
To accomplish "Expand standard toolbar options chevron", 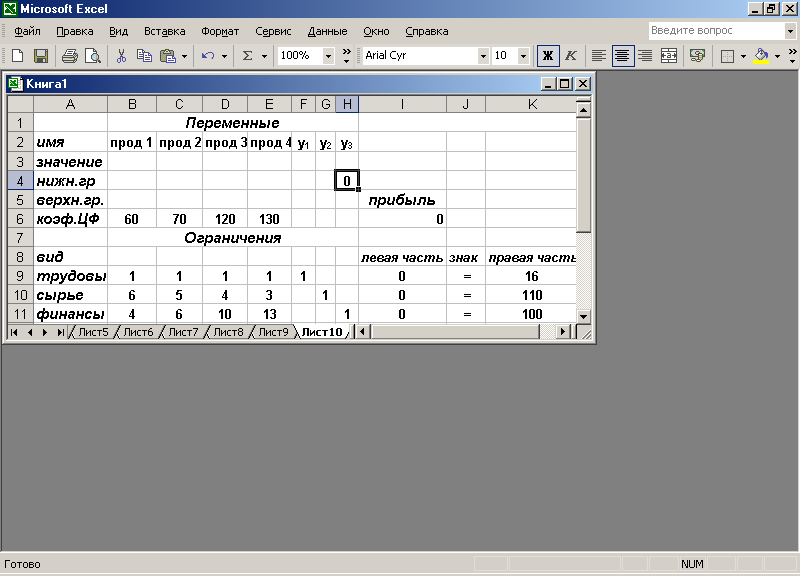I will point(346,56).
